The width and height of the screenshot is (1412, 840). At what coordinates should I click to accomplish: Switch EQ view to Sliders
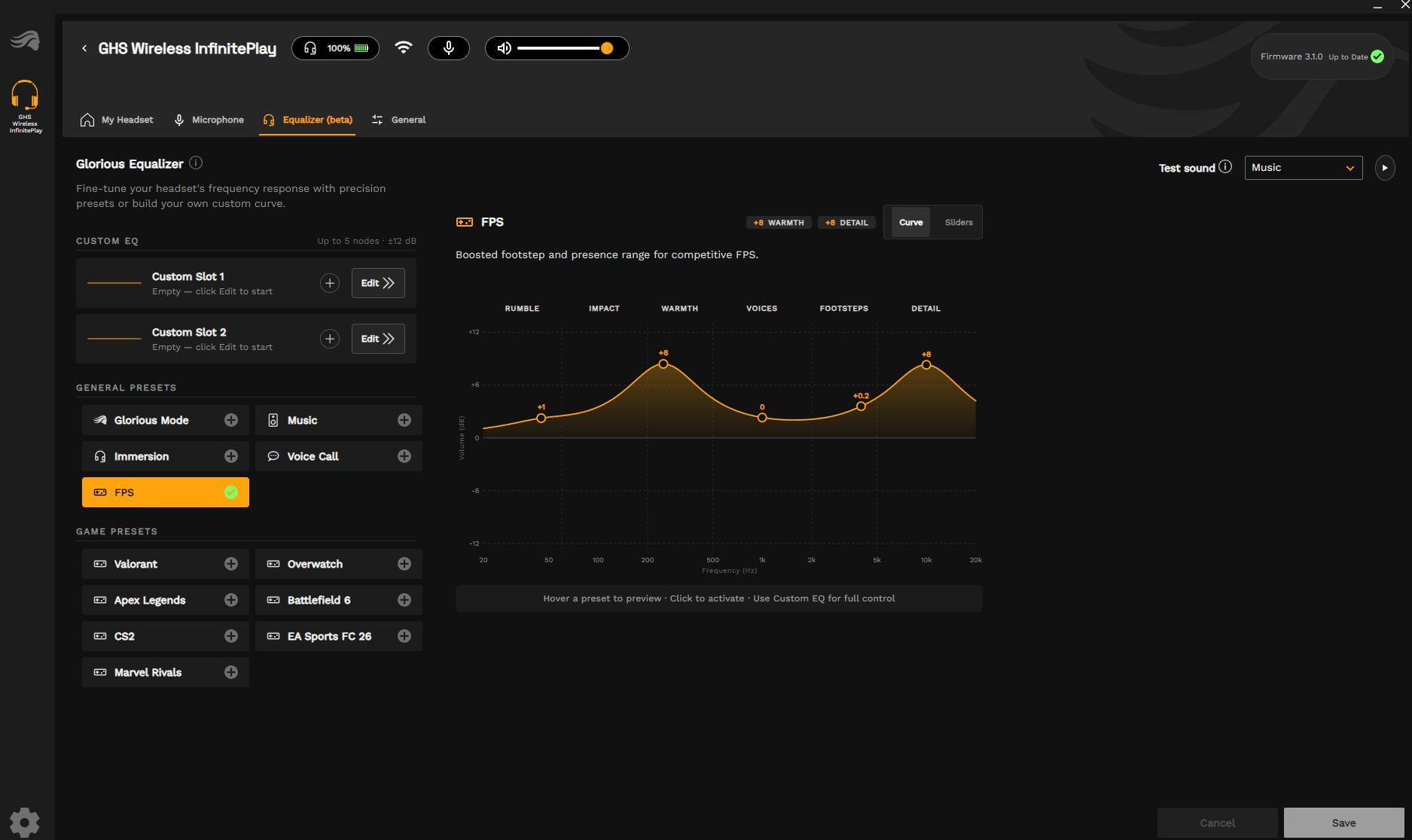[959, 222]
